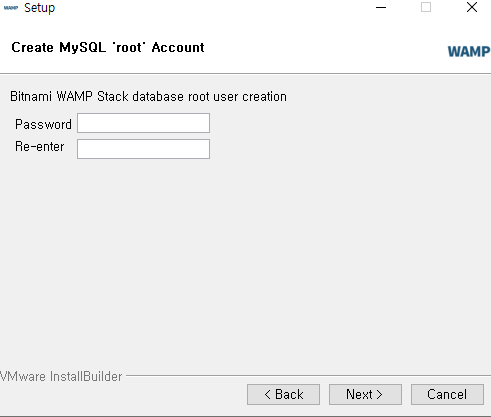
Task: Click the 'Password' label
Action: [43, 124]
